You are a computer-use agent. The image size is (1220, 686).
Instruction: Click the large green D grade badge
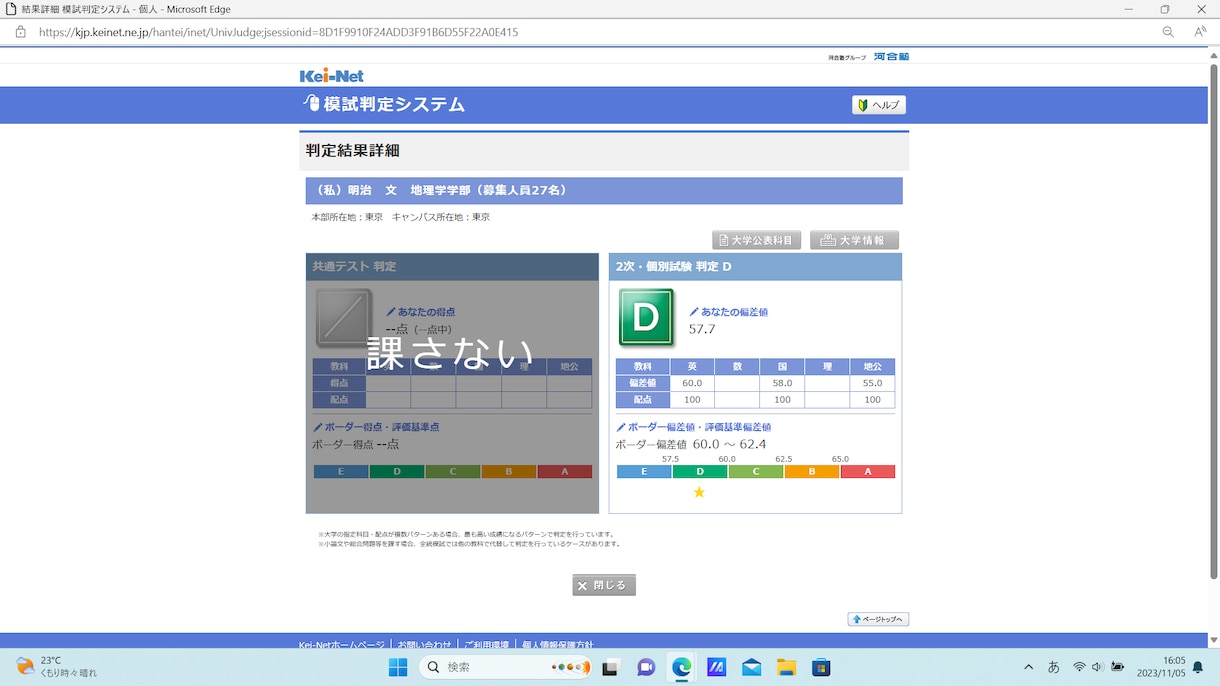point(646,318)
